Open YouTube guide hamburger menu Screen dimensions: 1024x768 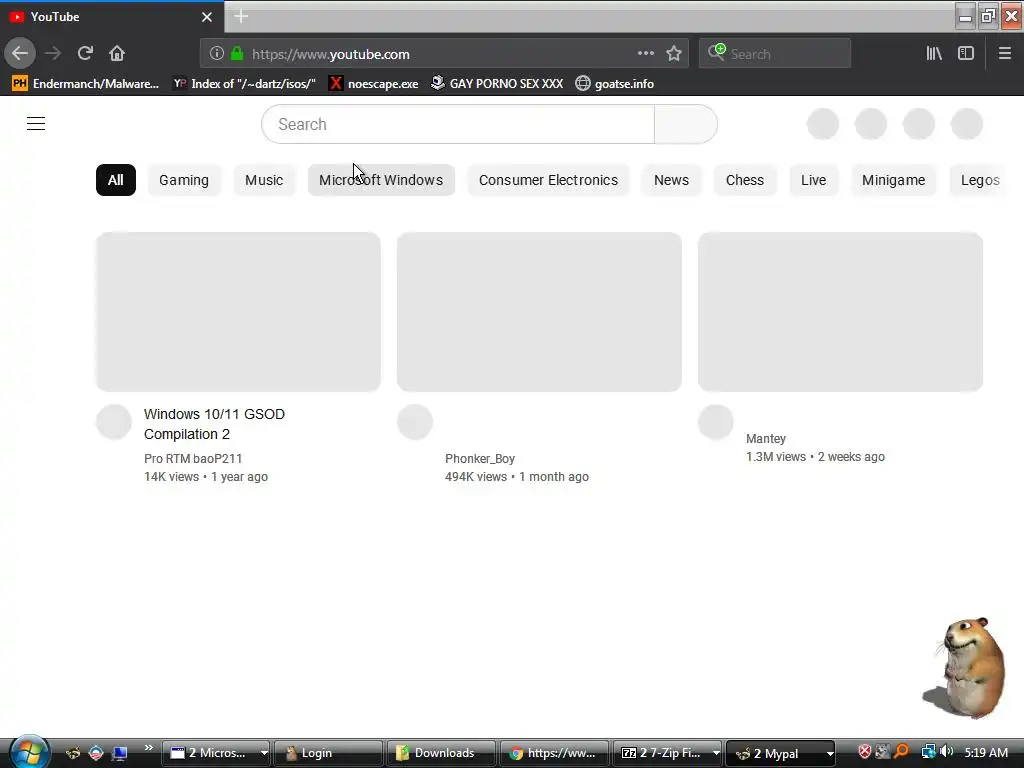pyautogui.click(x=36, y=123)
